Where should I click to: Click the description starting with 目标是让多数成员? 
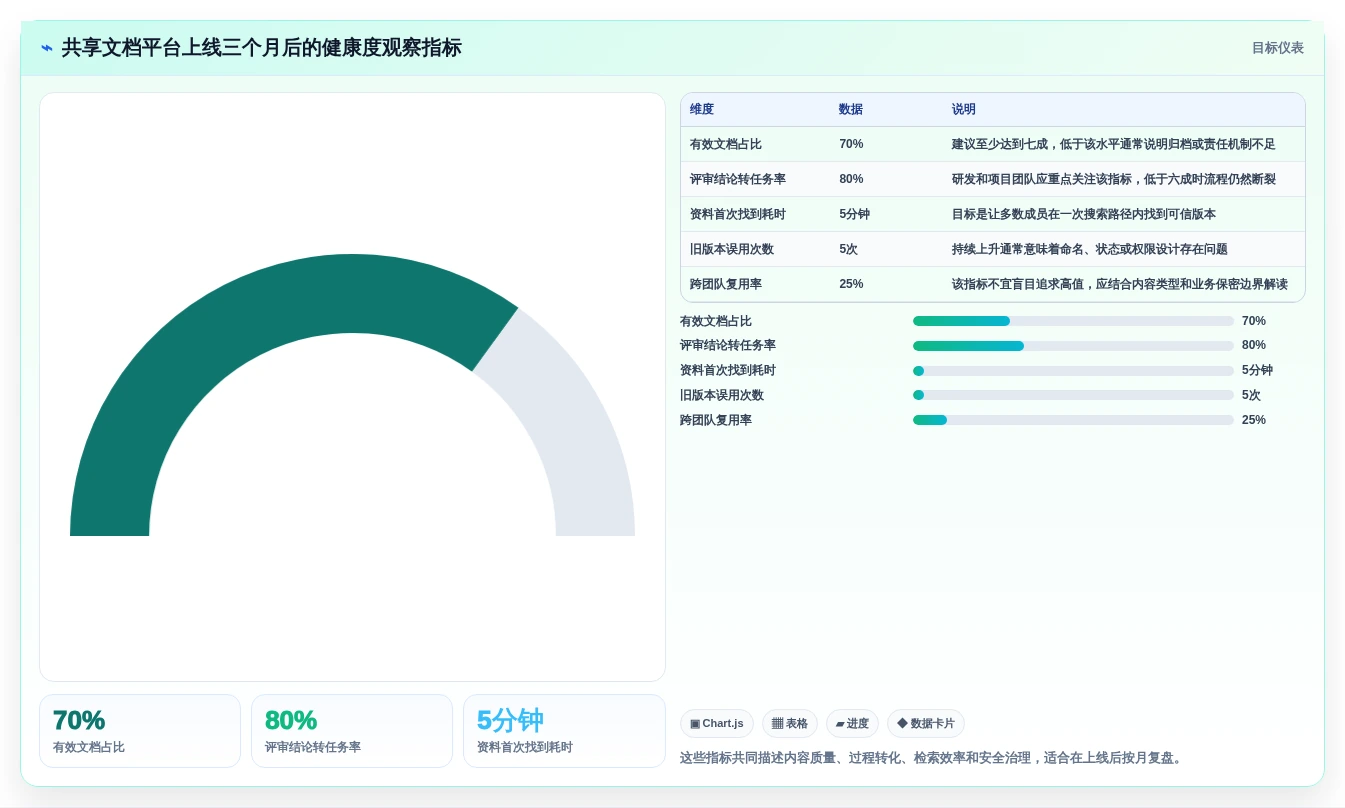click(1084, 214)
